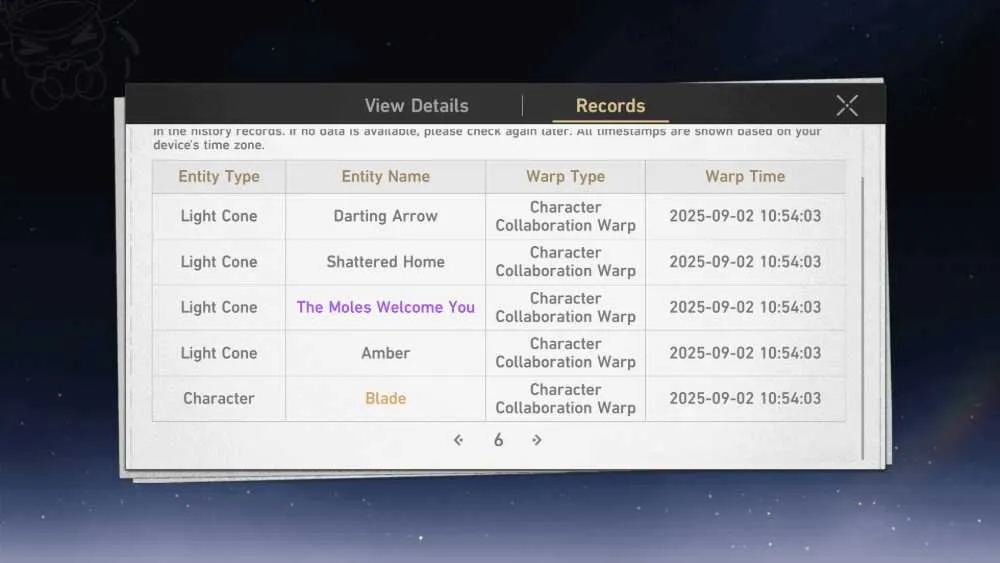Click warp time in Shattered Home row
This screenshot has width=1000, height=563.
(x=745, y=262)
